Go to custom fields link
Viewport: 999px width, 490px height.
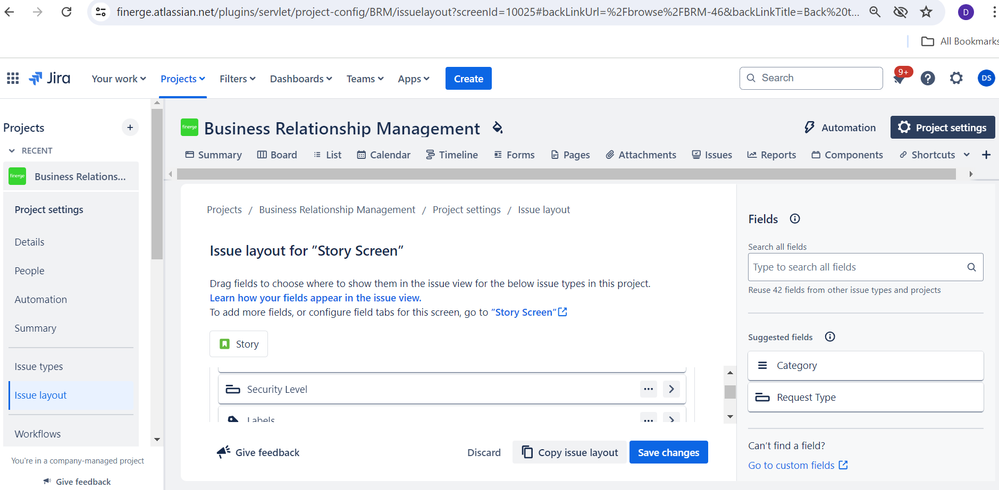pos(798,465)
